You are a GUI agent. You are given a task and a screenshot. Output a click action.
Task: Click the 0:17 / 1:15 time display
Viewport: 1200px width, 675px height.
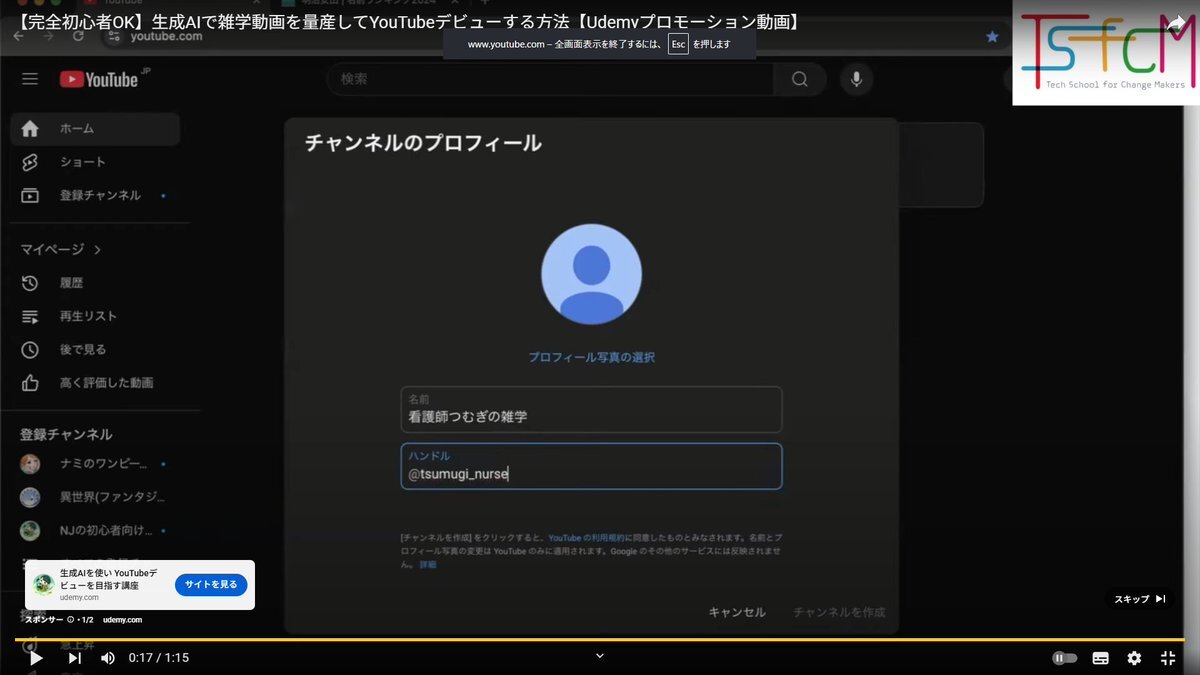point(159,658)
